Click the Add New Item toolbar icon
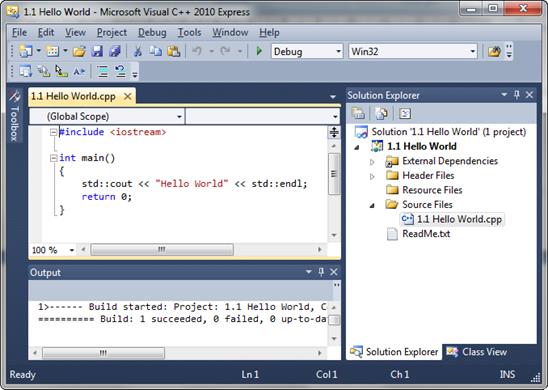Image resolution: width=548 pixels, height=390 pixels. click(x=53, y=51)
